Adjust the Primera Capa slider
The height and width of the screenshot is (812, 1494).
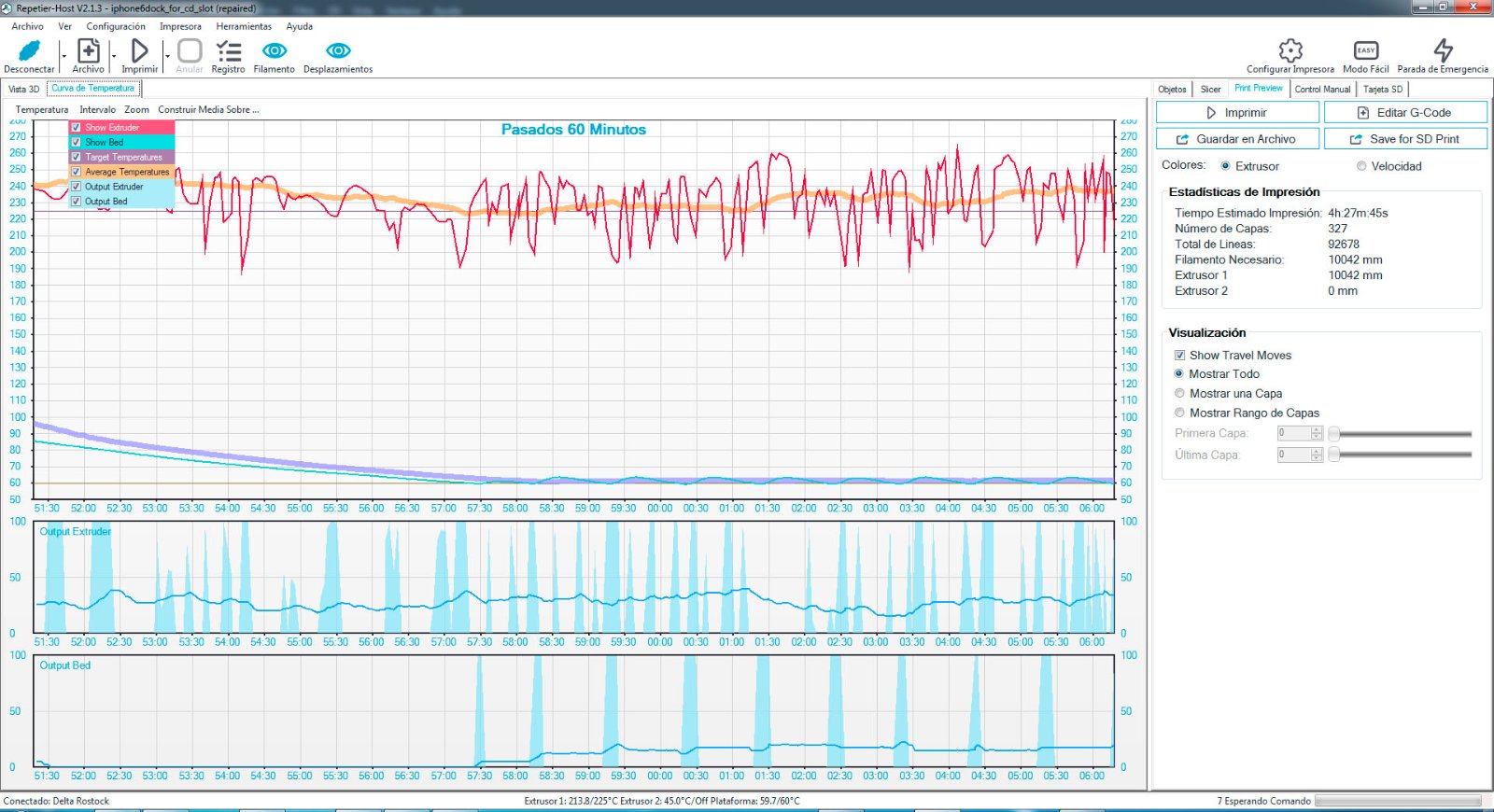[1334, 434]
